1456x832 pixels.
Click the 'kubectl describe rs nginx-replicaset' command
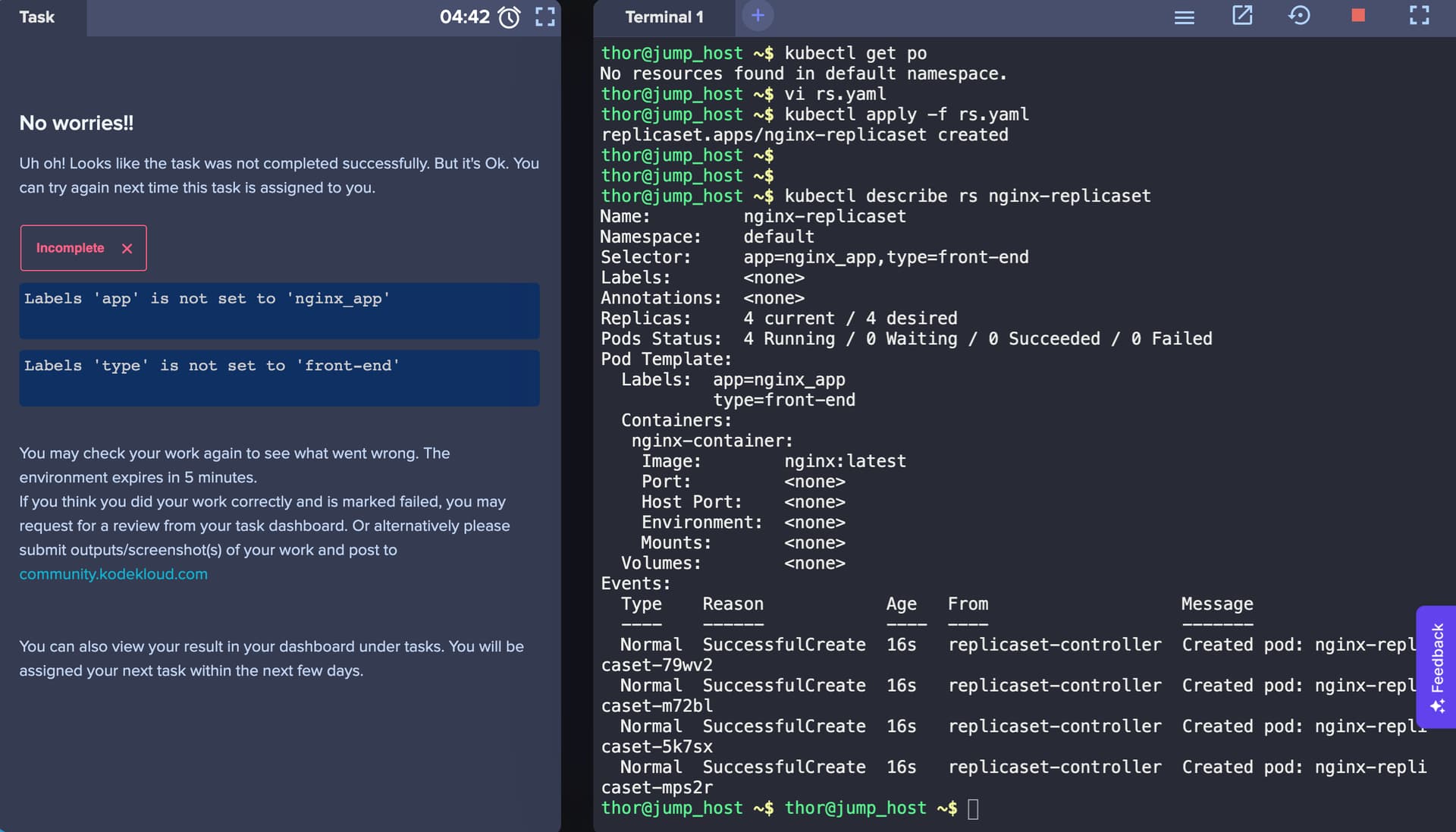click(967, 196)
